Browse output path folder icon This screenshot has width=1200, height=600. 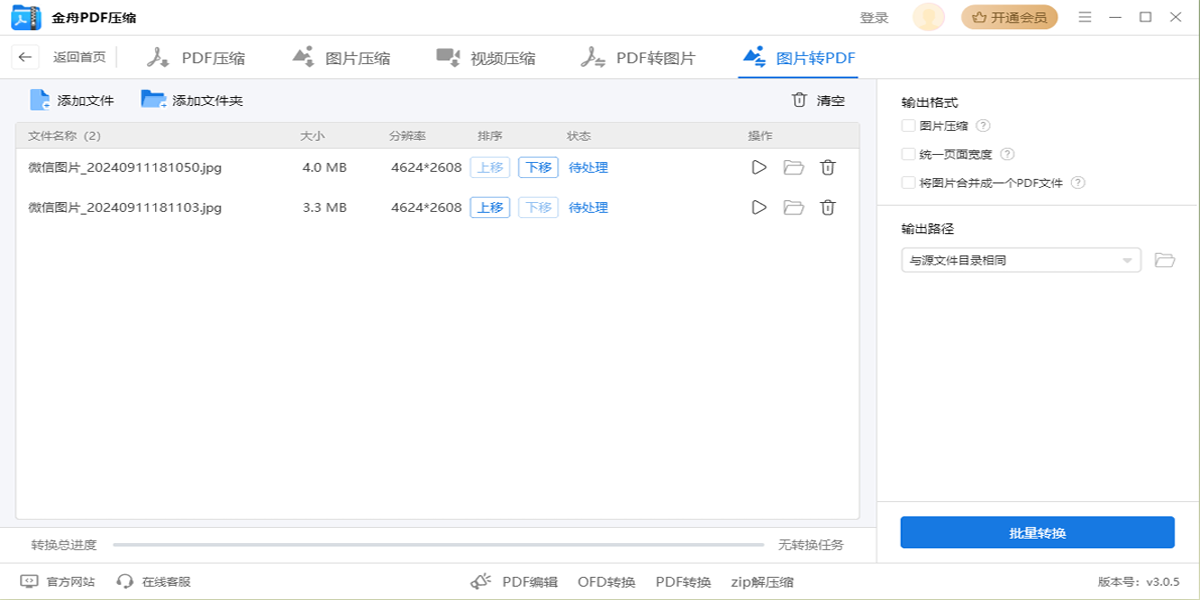click(x=1164, y=260)
